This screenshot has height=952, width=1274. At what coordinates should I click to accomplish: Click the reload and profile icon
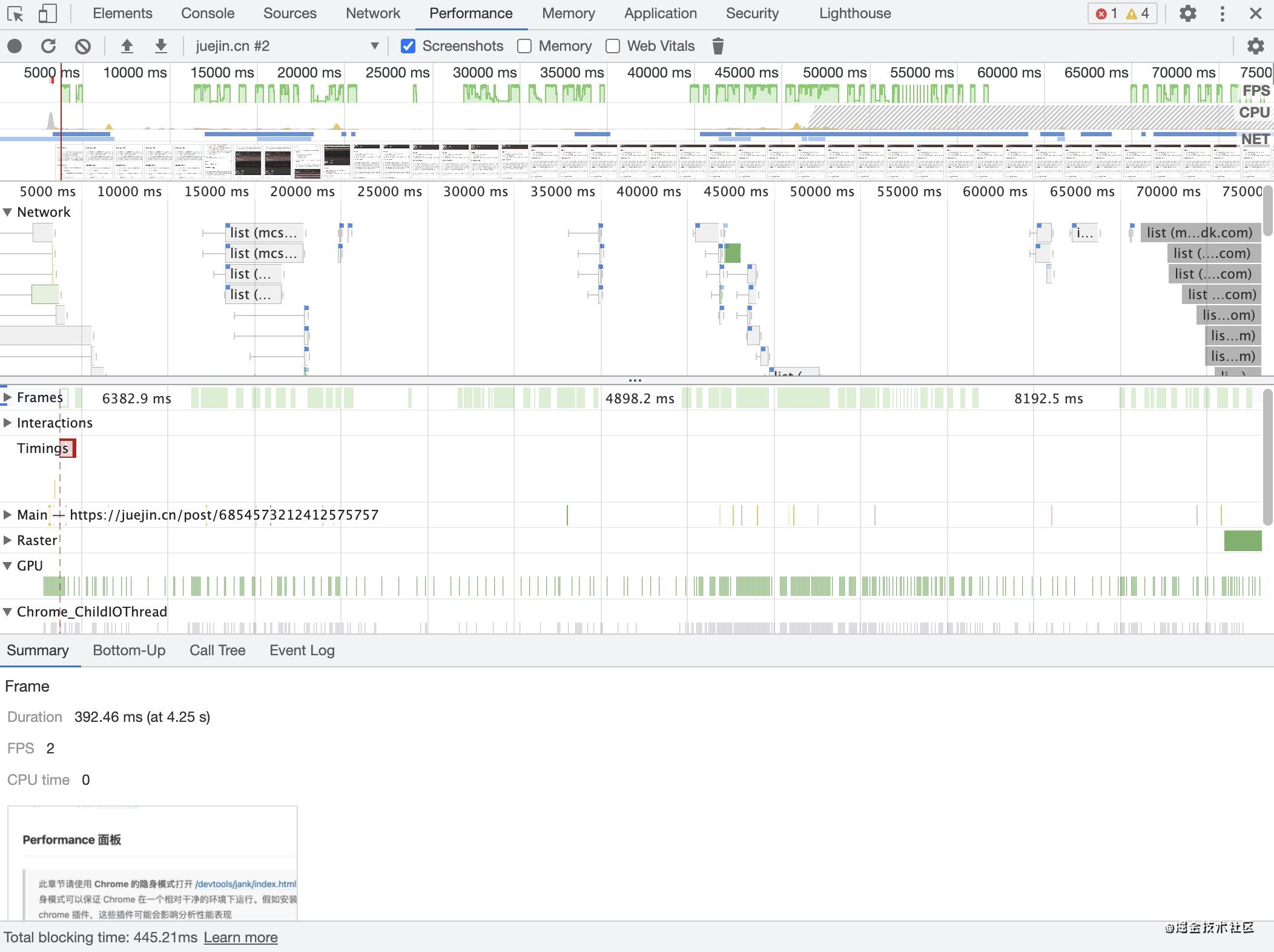point(48,46)
